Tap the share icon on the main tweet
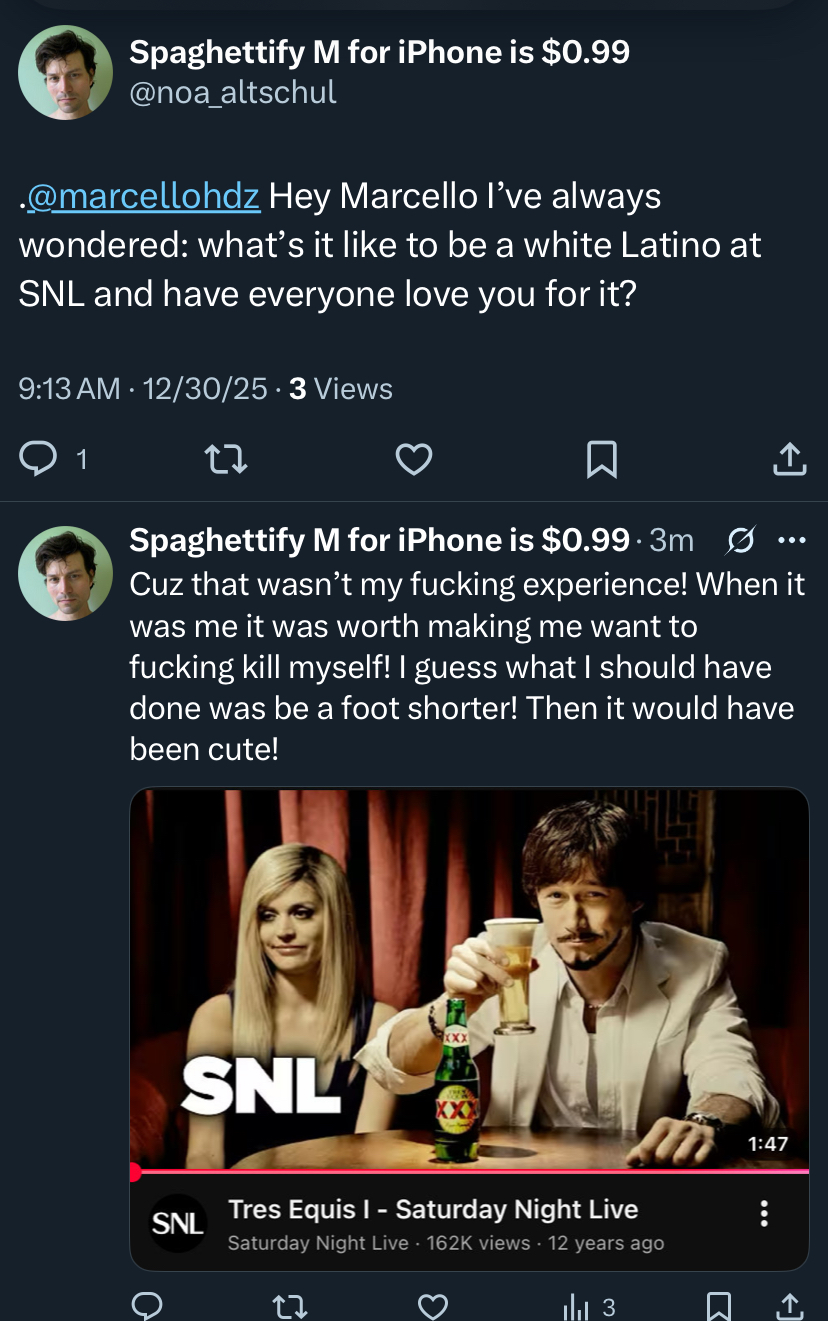Image resolution: width=828 pixels, height=1321 pixels. (789, 458)
